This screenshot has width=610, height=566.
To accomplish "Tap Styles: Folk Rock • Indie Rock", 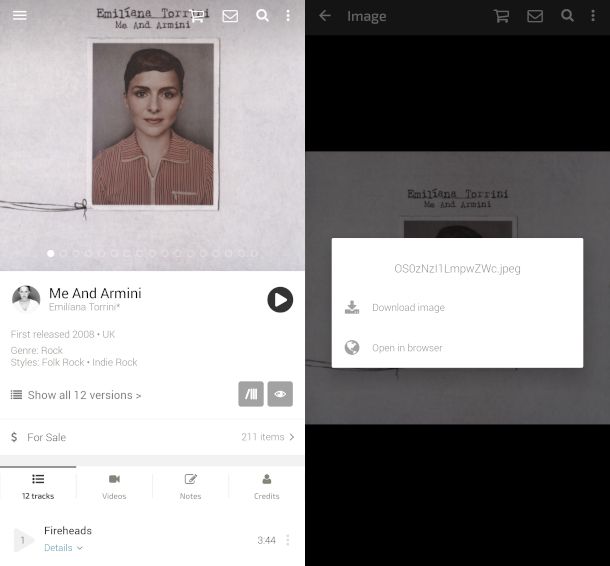I will [x=74, y=363].
